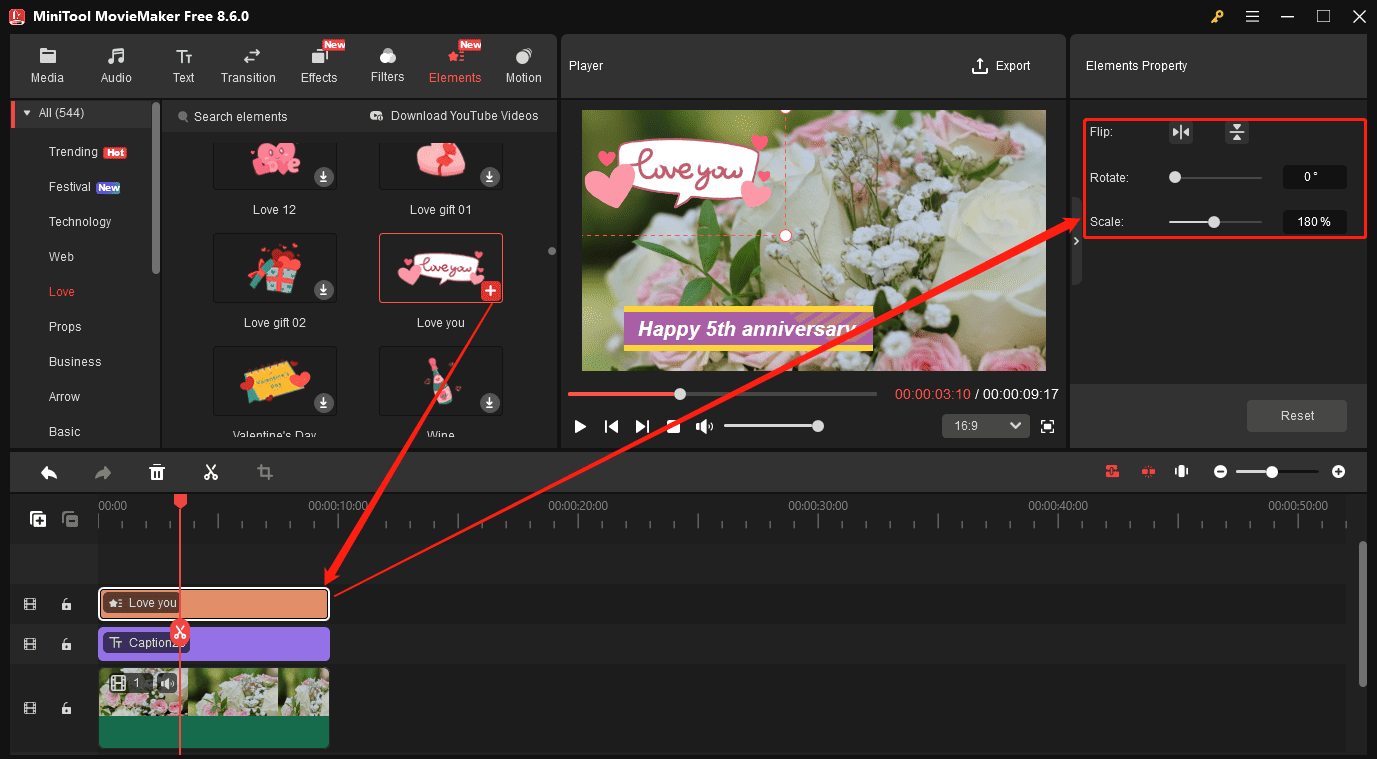Switch to the Text tab
Image resolution: width=1377 pixels, height=759 pixels.
pyautogui.click(x=183, y=66)
